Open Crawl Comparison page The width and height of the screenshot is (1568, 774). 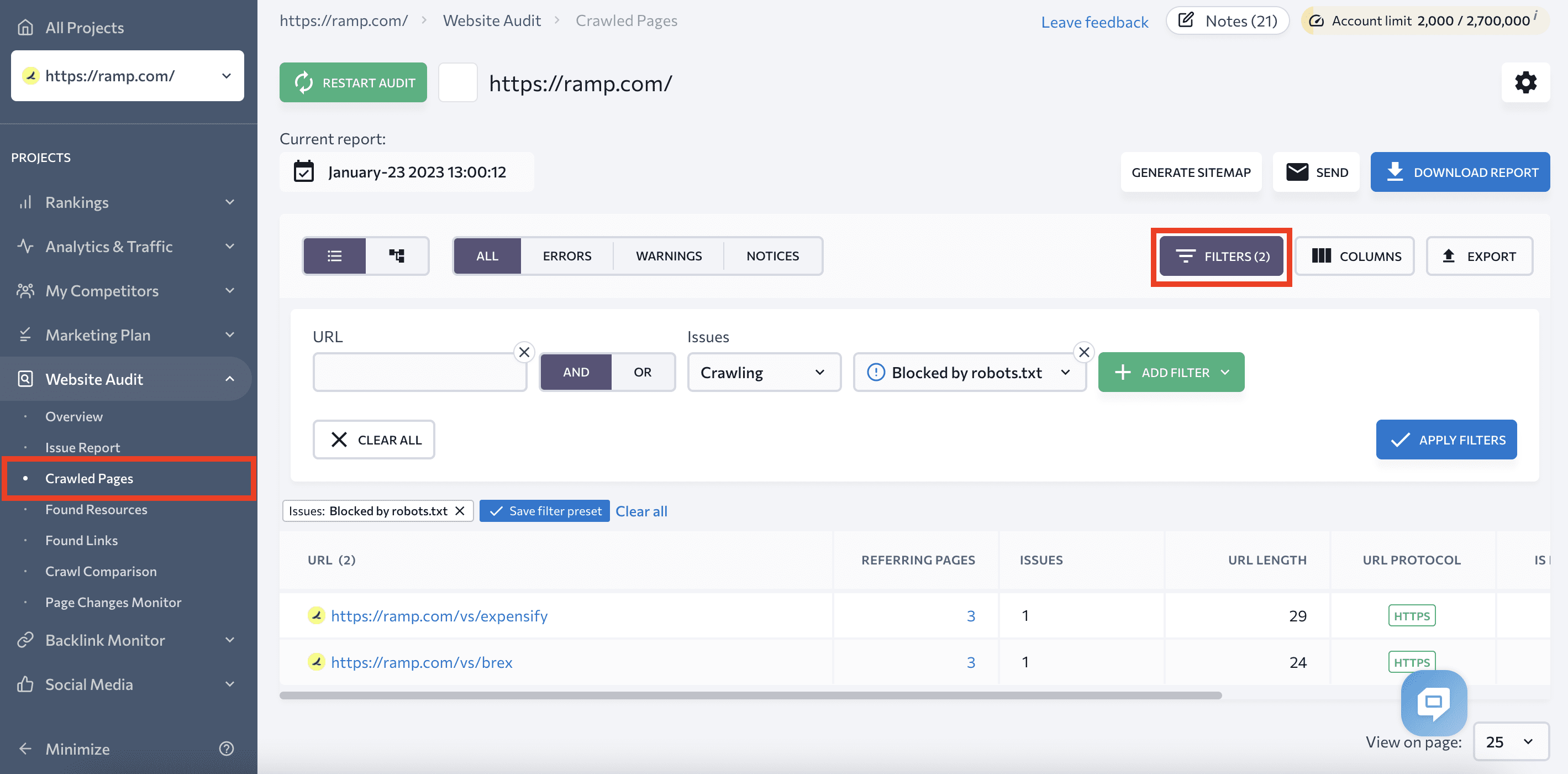(x=101, y=571)
